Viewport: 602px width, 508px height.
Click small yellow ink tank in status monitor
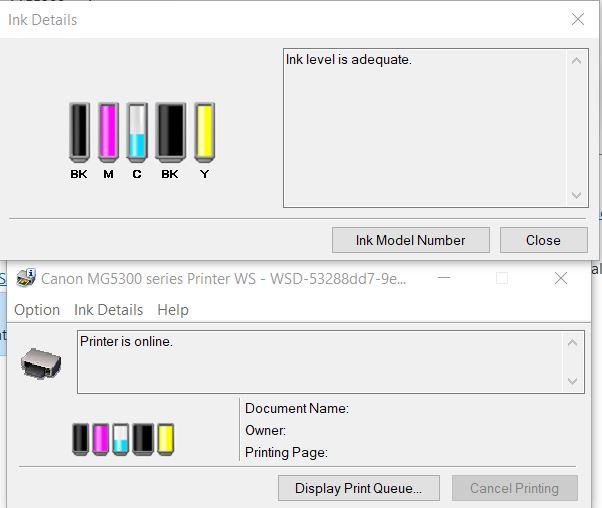pyautogui.click(x=166, y=439)
